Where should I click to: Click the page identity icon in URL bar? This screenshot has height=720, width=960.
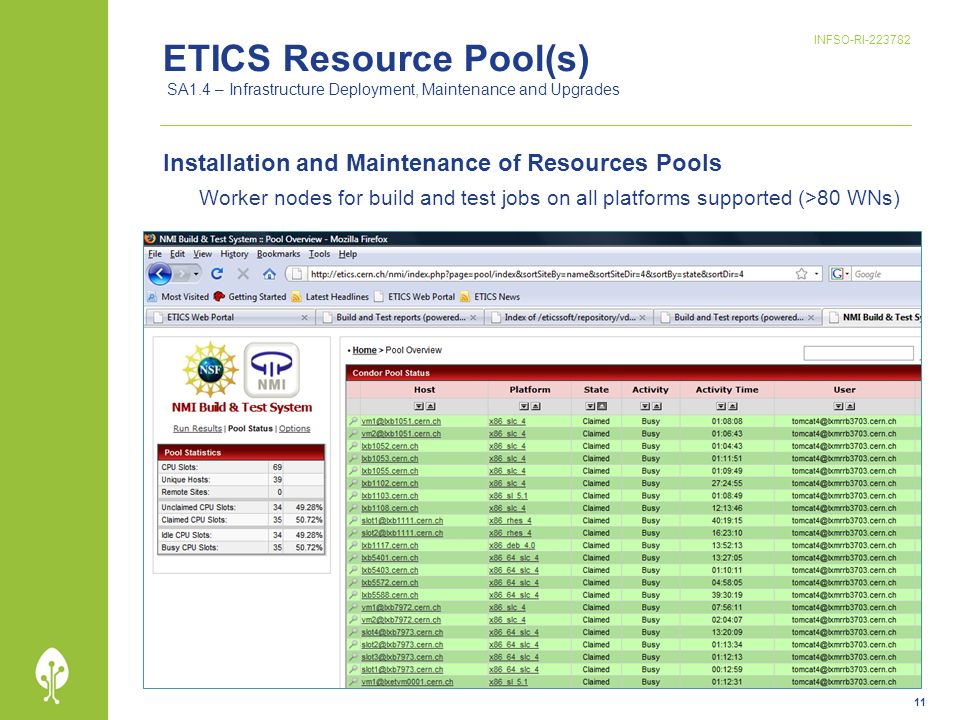click(297, 274)
